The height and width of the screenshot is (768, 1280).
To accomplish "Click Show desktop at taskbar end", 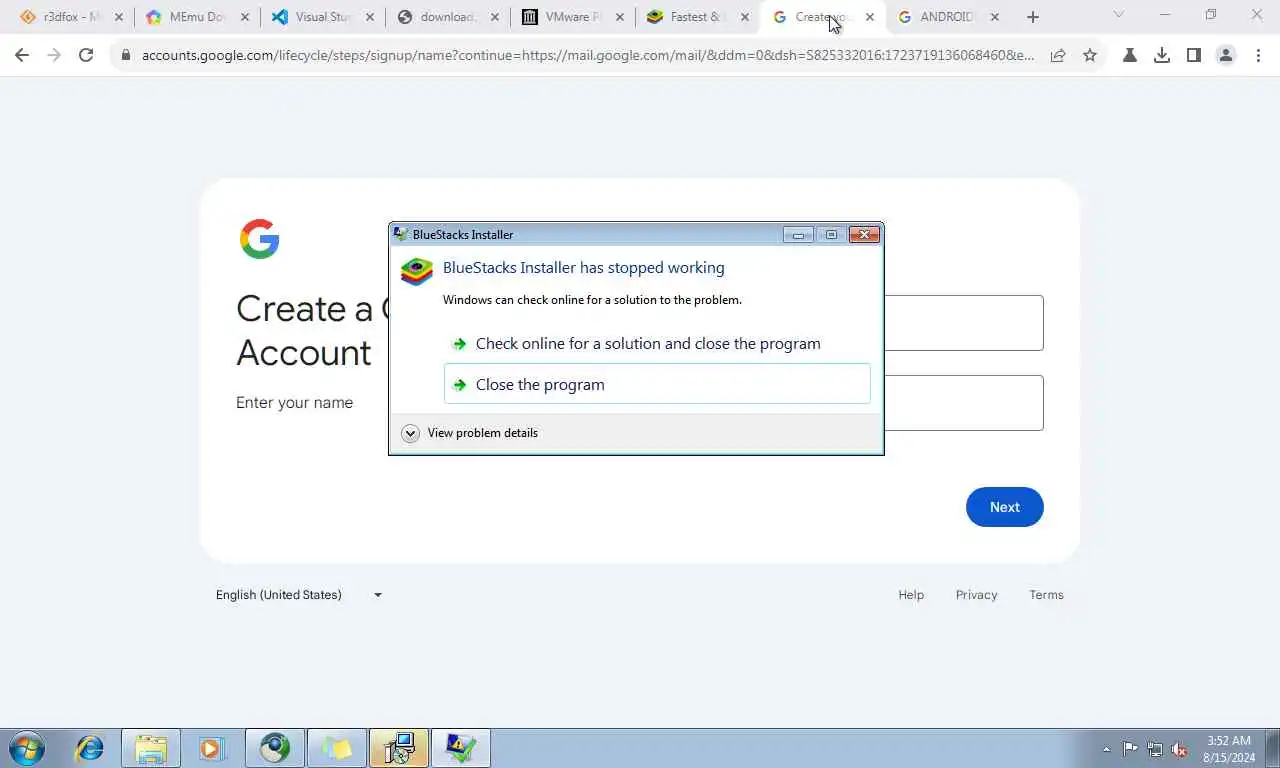I will click(x=1273, y=748).
